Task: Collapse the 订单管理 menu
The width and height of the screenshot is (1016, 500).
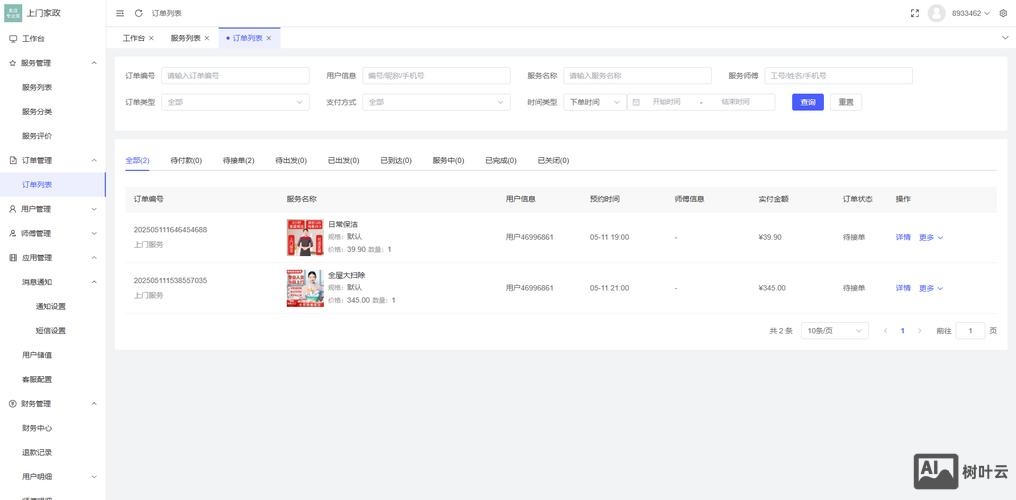Action: [52, 160]
